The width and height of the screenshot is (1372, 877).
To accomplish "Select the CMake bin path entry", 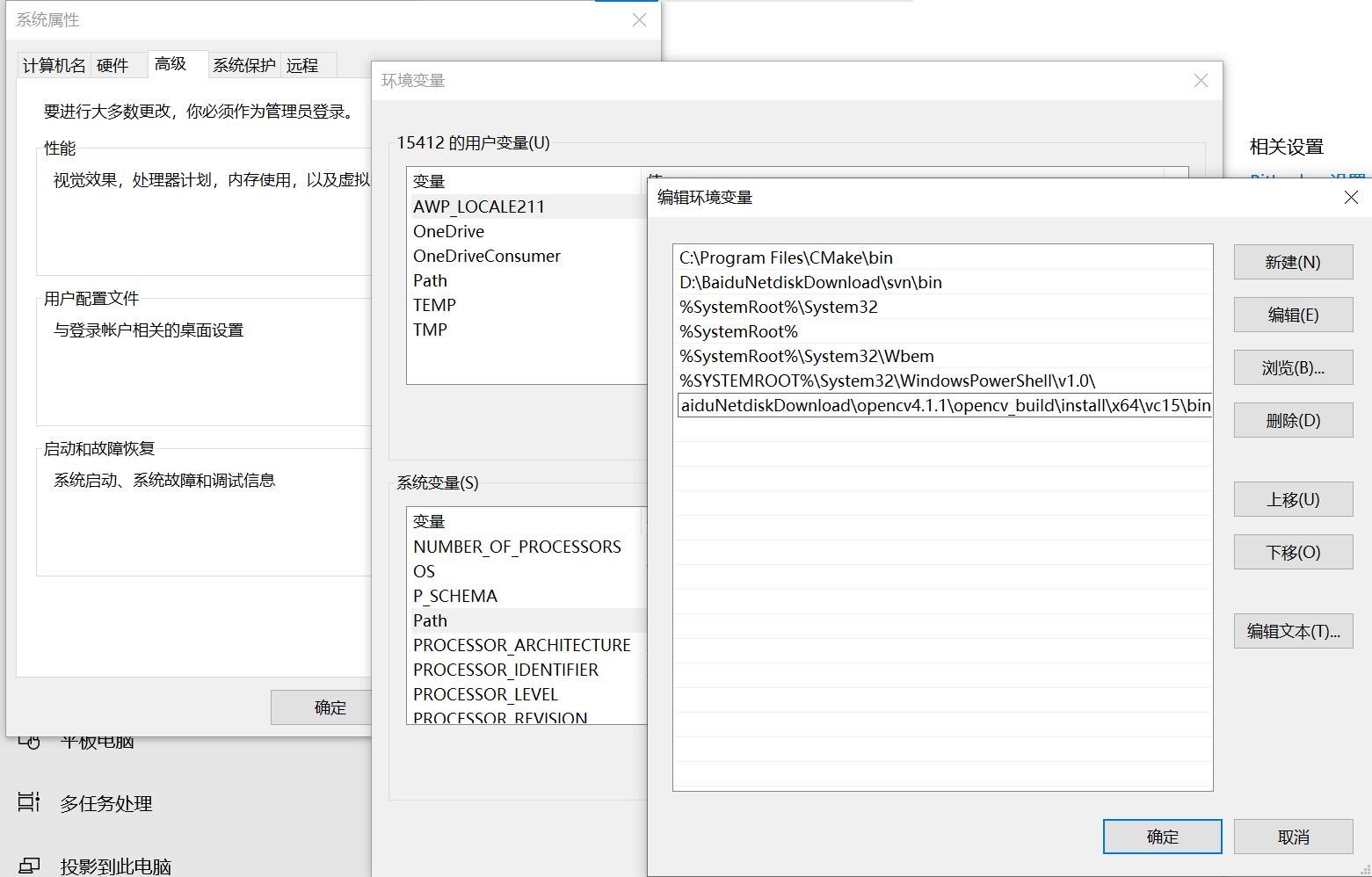I will click(x=786, y=257).
